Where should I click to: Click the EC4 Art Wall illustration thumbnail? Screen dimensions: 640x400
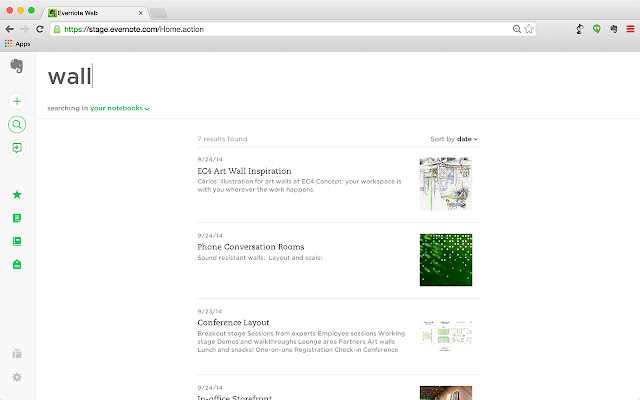click(x=446, y=184)
